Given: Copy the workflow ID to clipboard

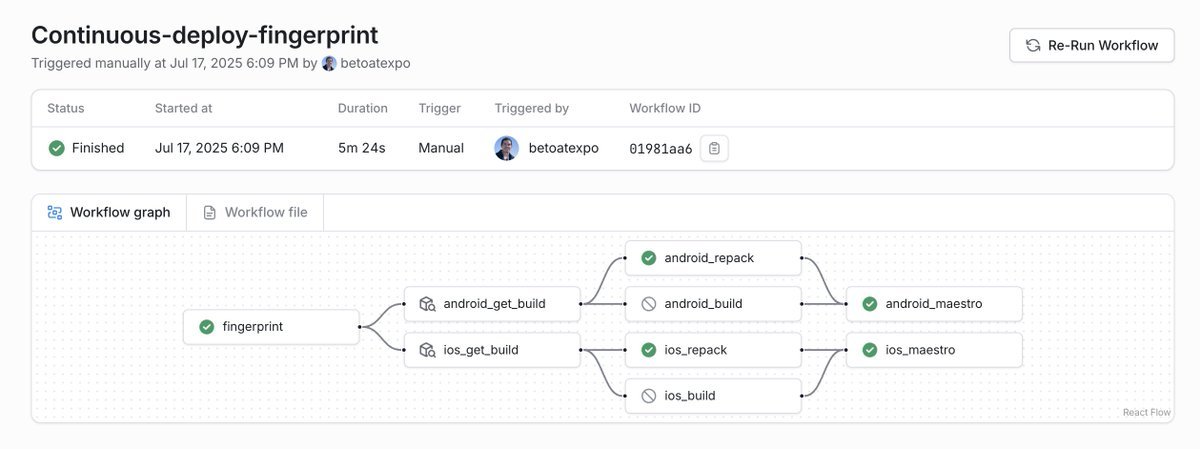Looking at the screenshot, I should coord(714,148).
